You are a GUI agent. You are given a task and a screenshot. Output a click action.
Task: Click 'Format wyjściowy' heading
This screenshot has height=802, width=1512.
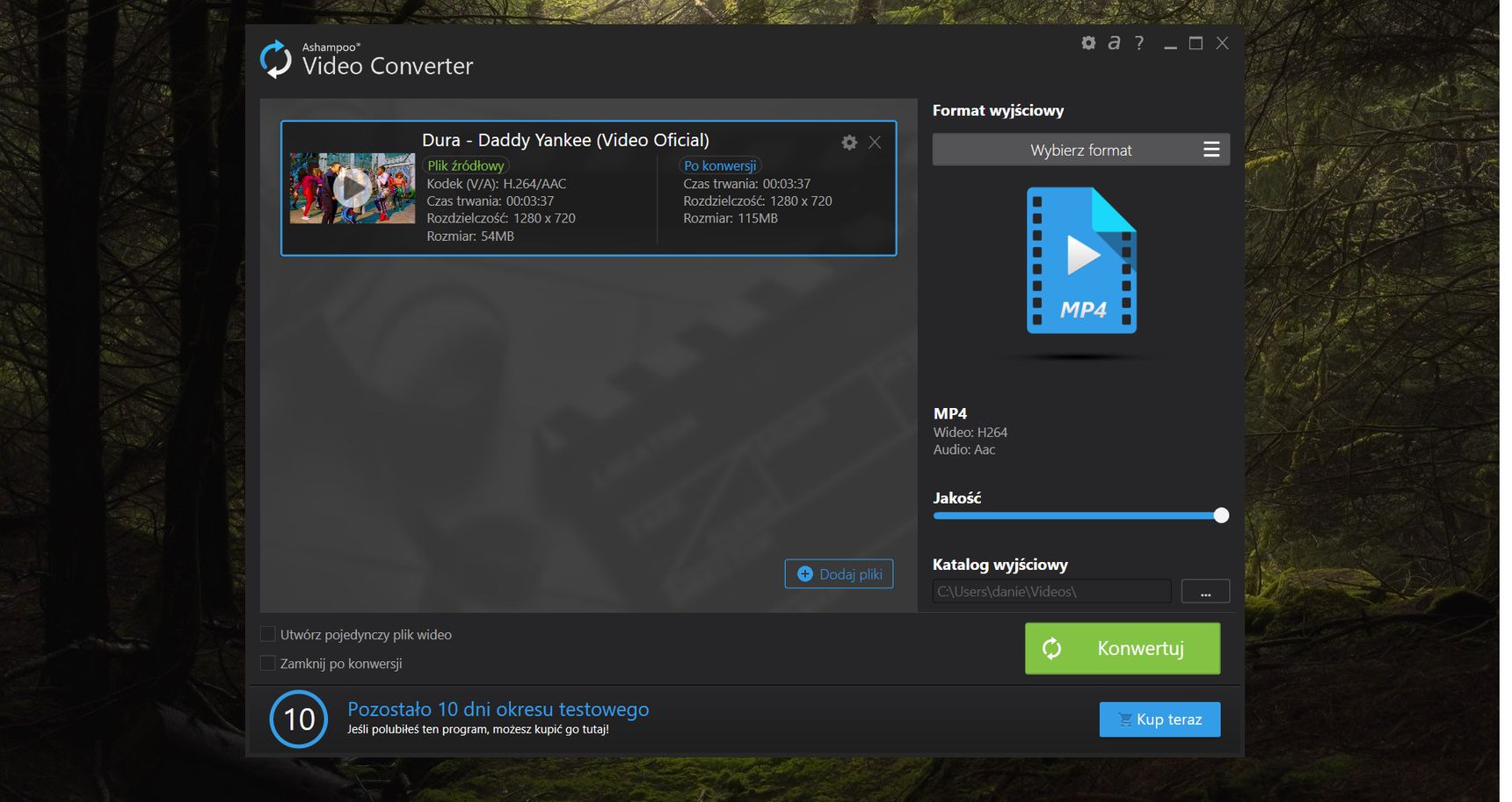click(x=998, y=111)
